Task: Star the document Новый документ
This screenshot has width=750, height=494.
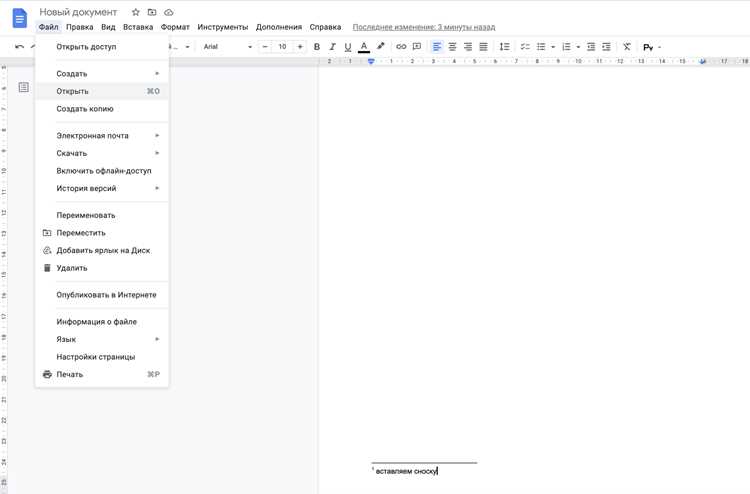Action: pos(135,12)
